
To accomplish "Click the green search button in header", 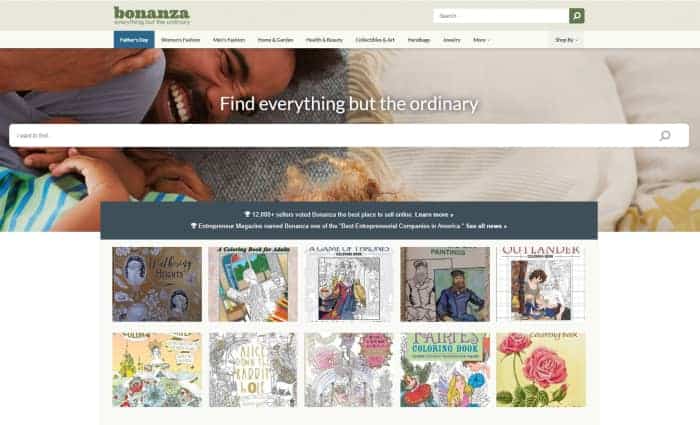I will coord(576,16).
